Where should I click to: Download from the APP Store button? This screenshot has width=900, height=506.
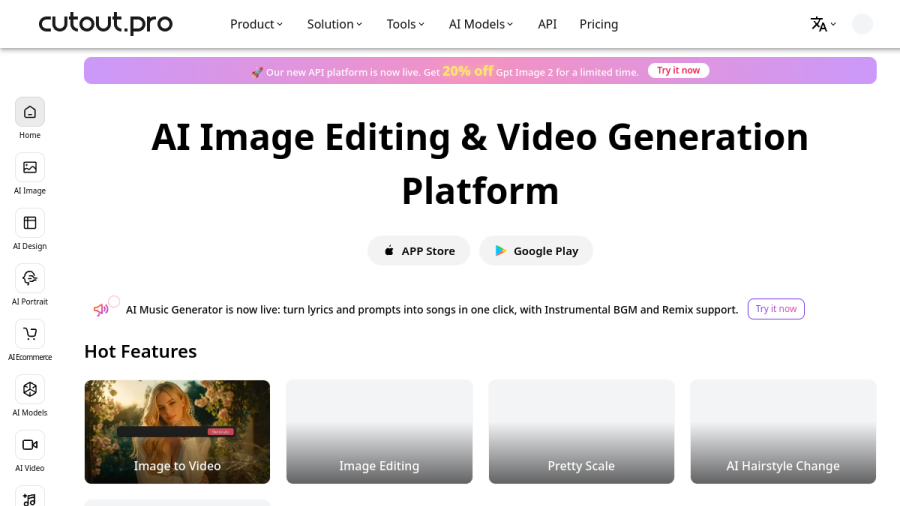[419, 251]
